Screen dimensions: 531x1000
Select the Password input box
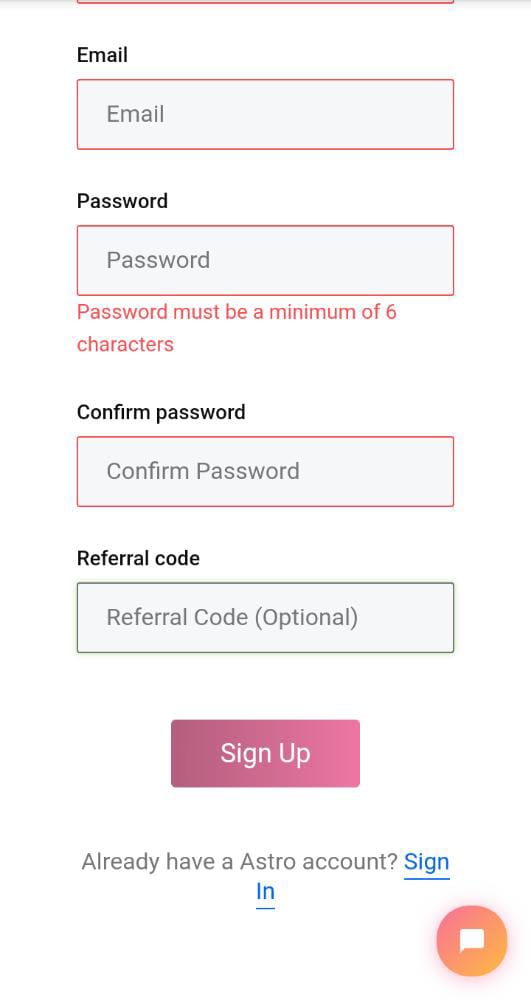coord(265,260)
